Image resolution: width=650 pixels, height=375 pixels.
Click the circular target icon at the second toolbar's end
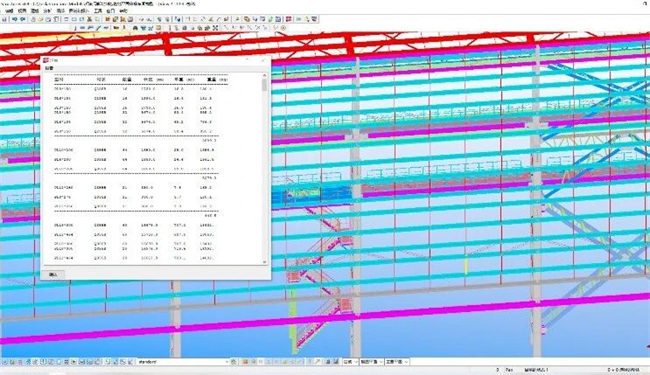pyautogui.click(x=284, y=28)
